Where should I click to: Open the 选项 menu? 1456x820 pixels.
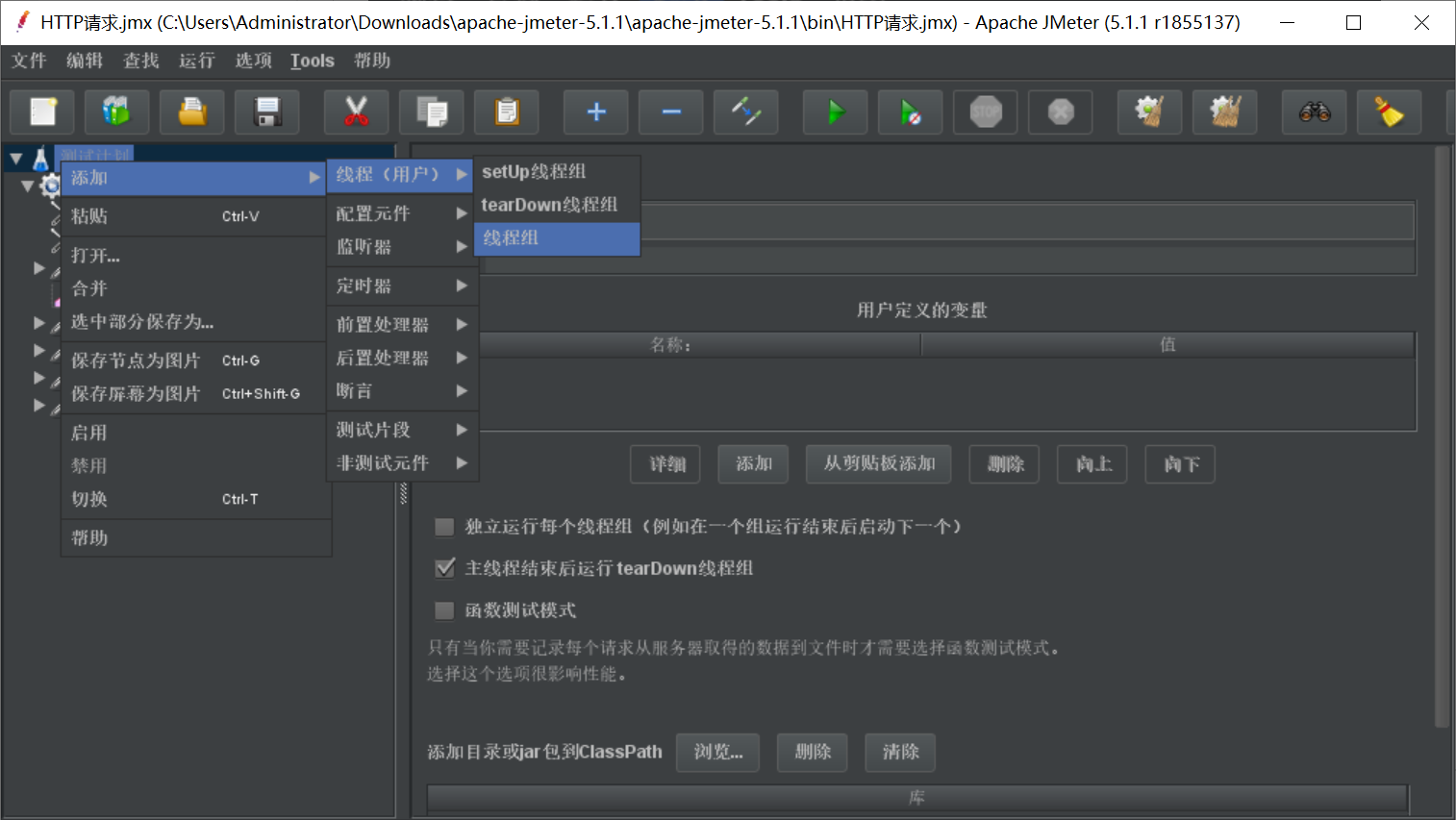[254, 61]
